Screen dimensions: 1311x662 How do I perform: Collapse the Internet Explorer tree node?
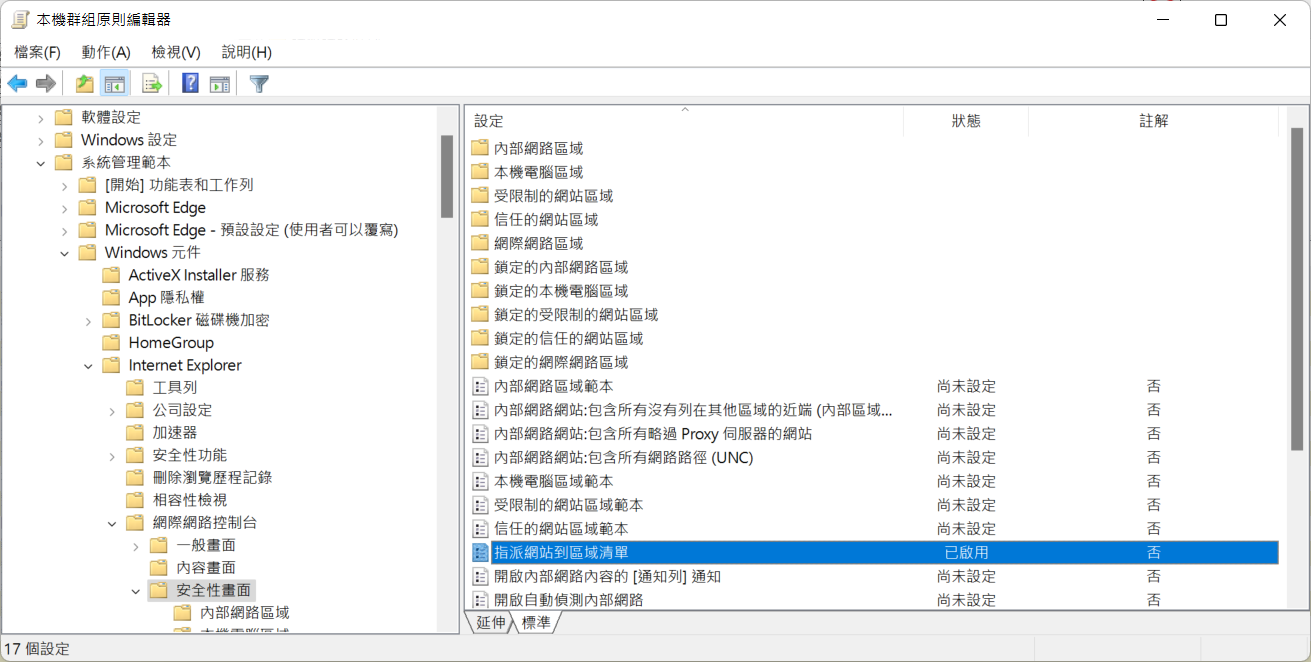tap(88, 366)
